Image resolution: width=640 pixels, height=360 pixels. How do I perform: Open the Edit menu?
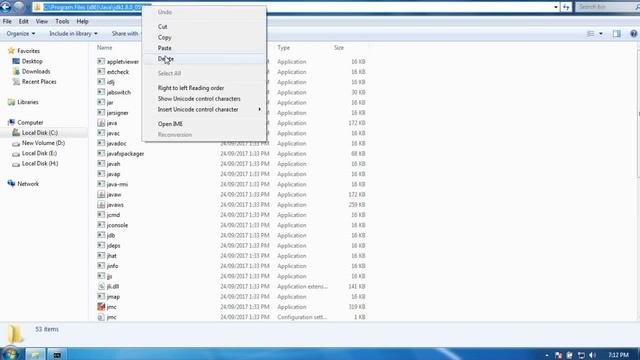click(24, 21)
